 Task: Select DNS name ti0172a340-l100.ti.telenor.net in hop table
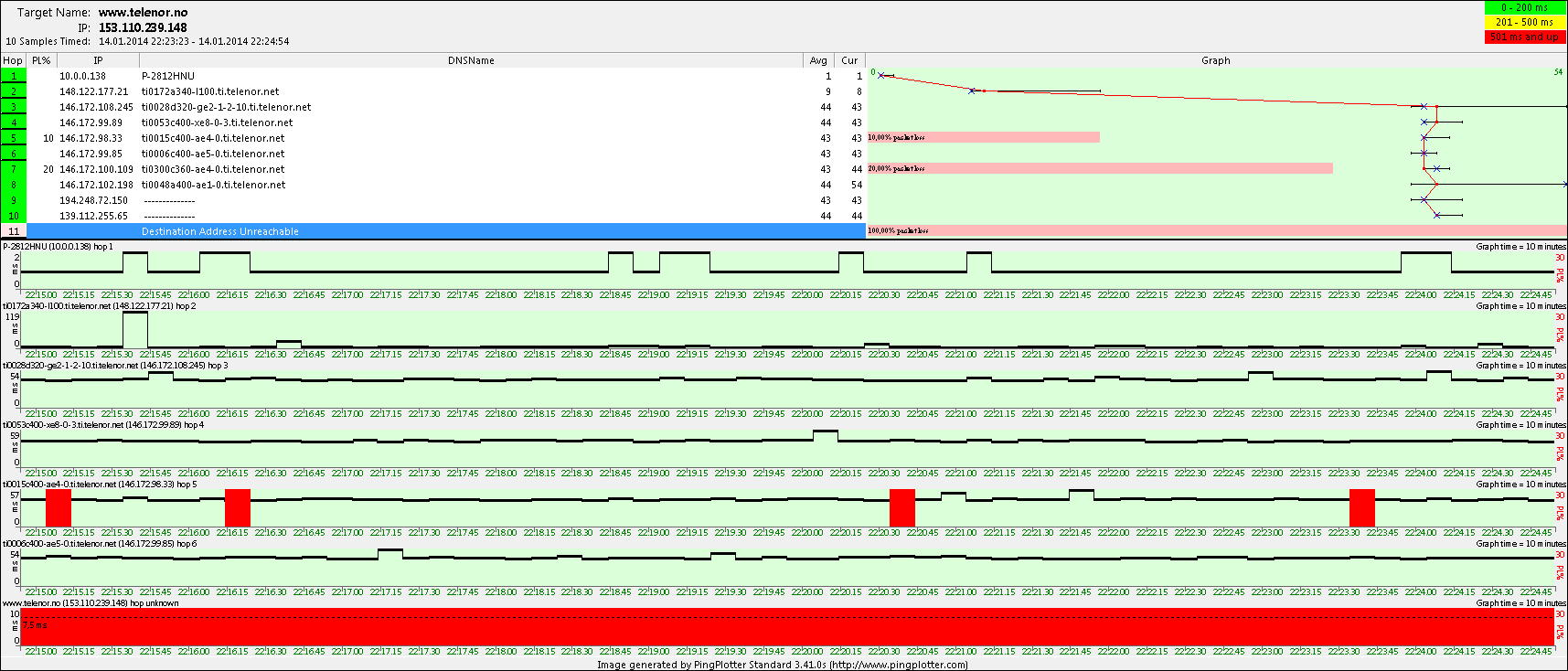click(210, 91)
